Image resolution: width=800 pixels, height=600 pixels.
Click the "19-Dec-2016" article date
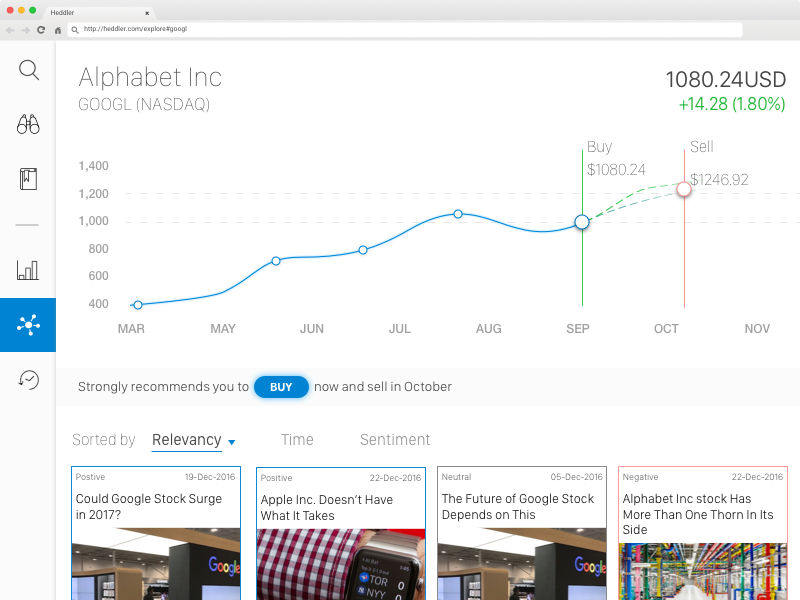coord(210,477)
